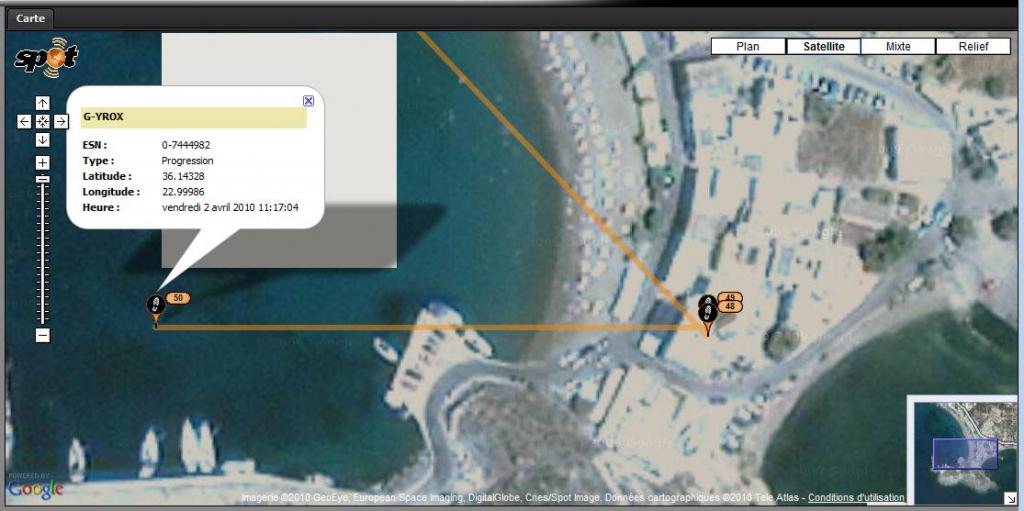
Task: Open Conditions d'utilisation link
Action: [856, 498]
